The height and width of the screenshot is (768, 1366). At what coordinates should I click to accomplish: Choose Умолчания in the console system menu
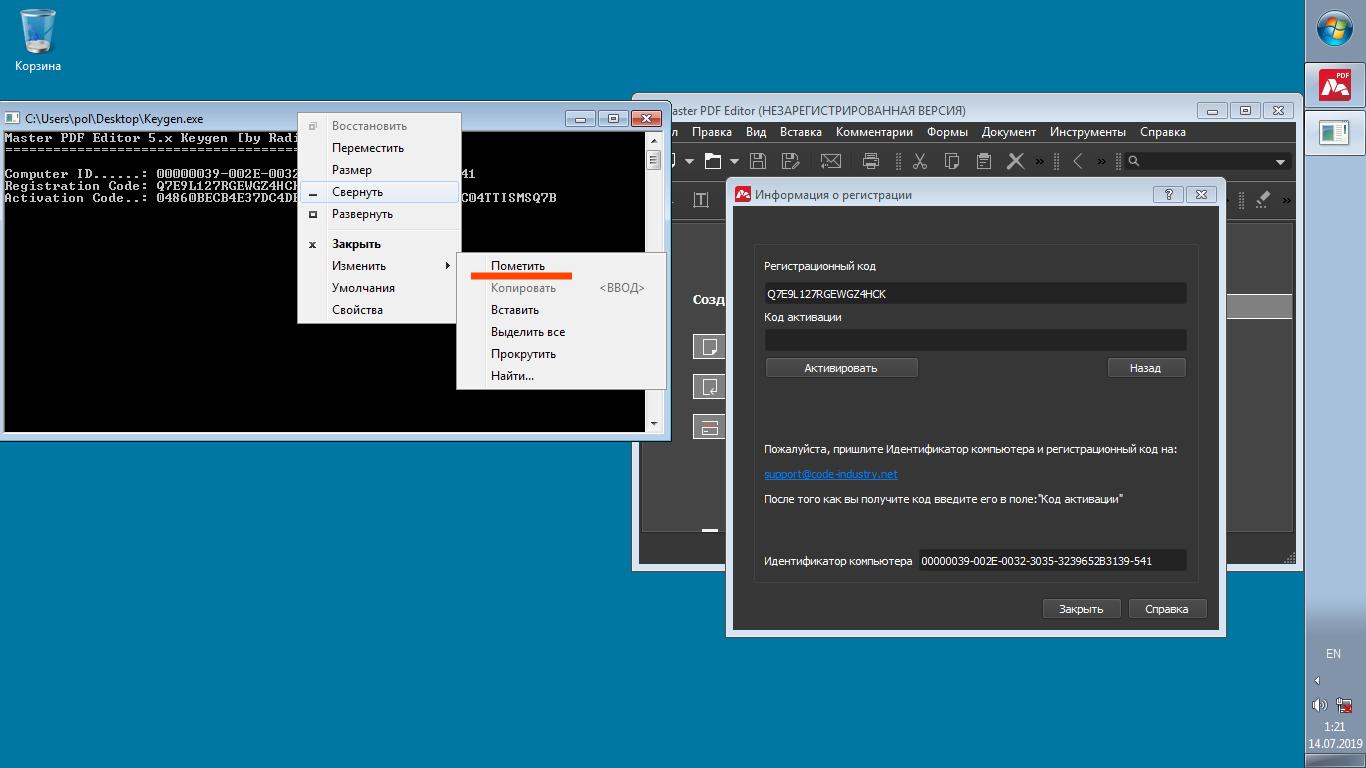(x=380, y=288)
